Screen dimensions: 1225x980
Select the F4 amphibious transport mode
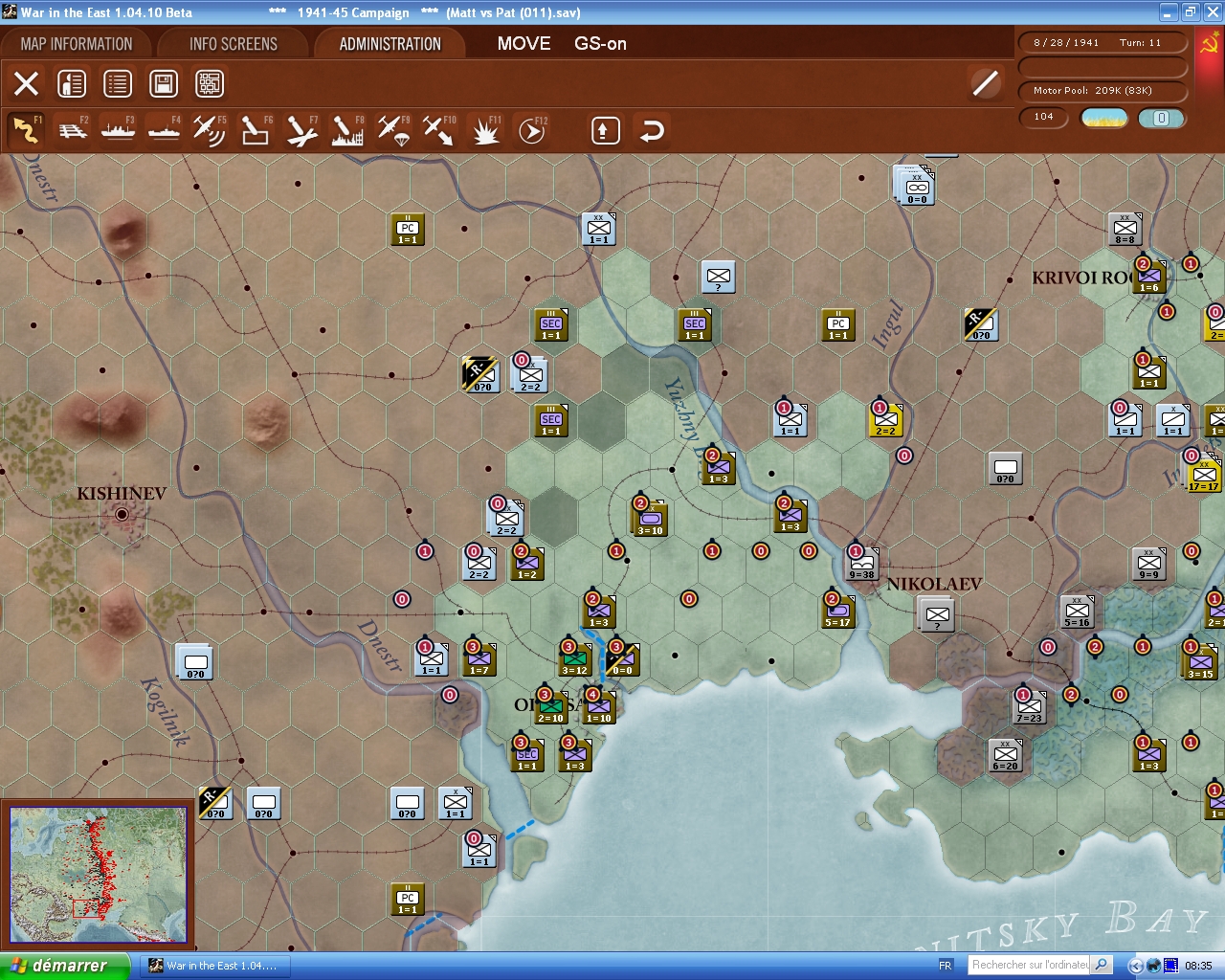[x=165, y=130]
